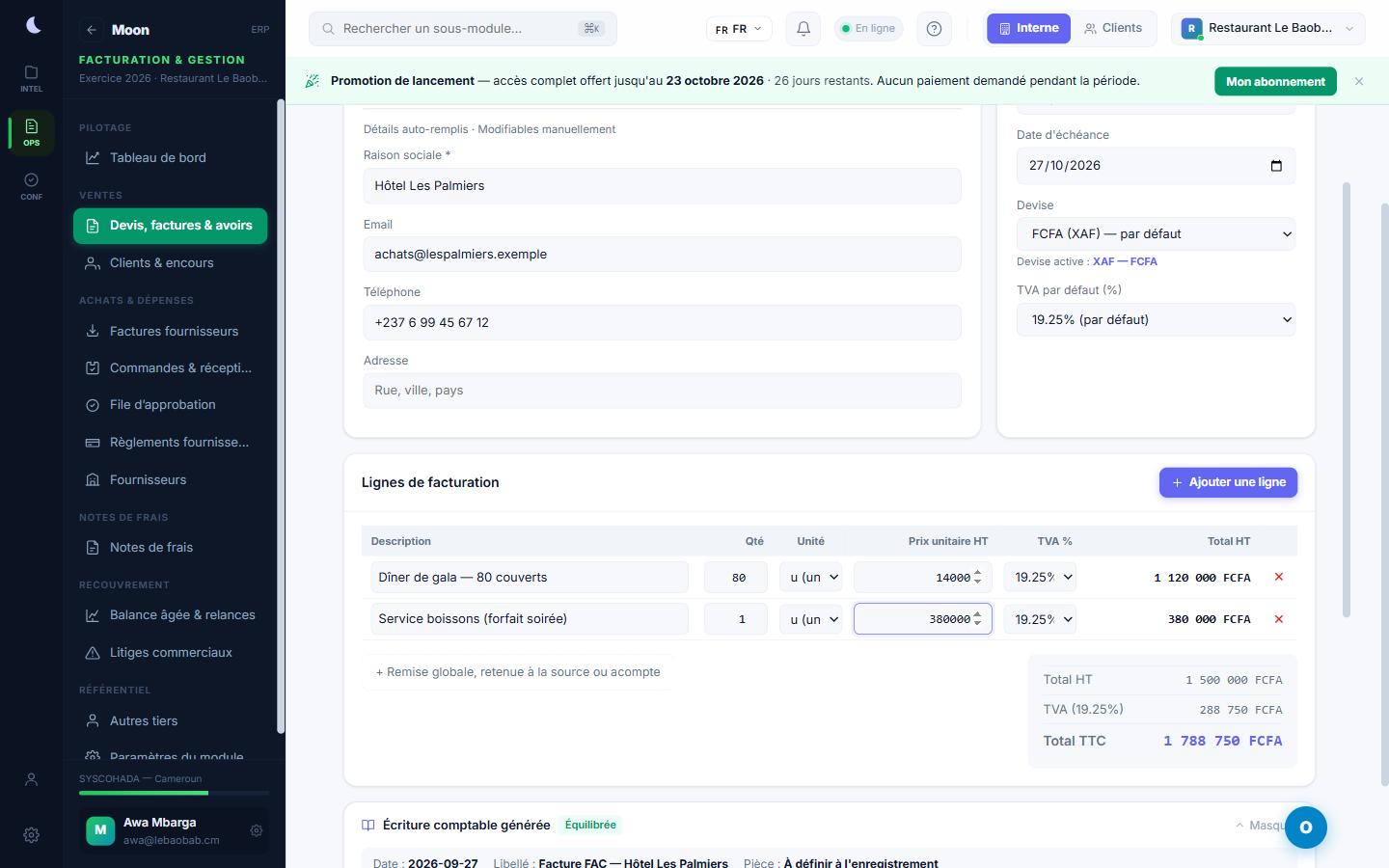Open settings gear beside Awa Mbarga
Screen dimensions: 1389x868
257,830
